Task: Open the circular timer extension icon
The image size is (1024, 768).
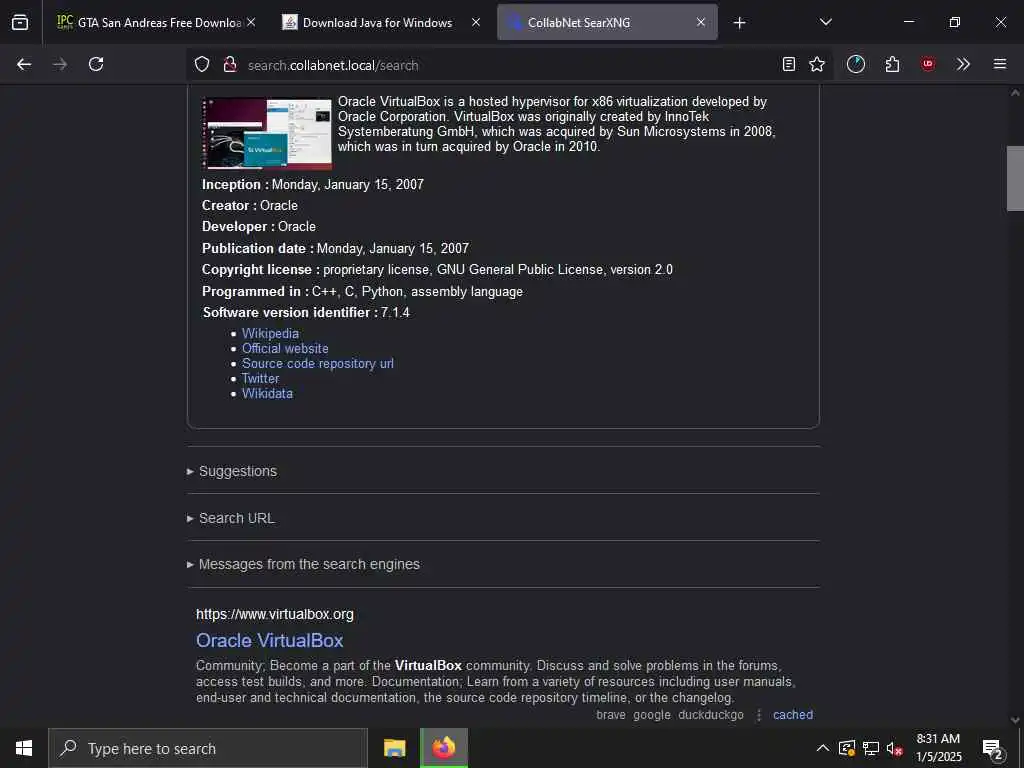Action: [856, 64]
